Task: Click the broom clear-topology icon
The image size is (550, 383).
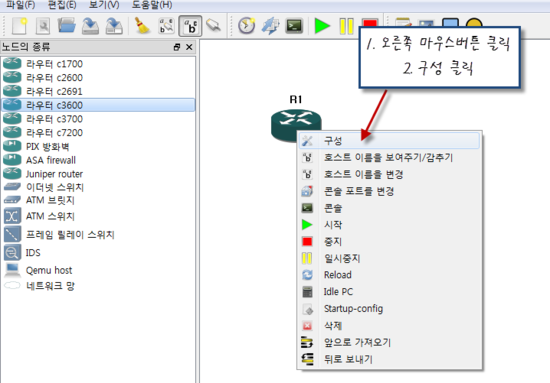Action: [x=142, y=26]
